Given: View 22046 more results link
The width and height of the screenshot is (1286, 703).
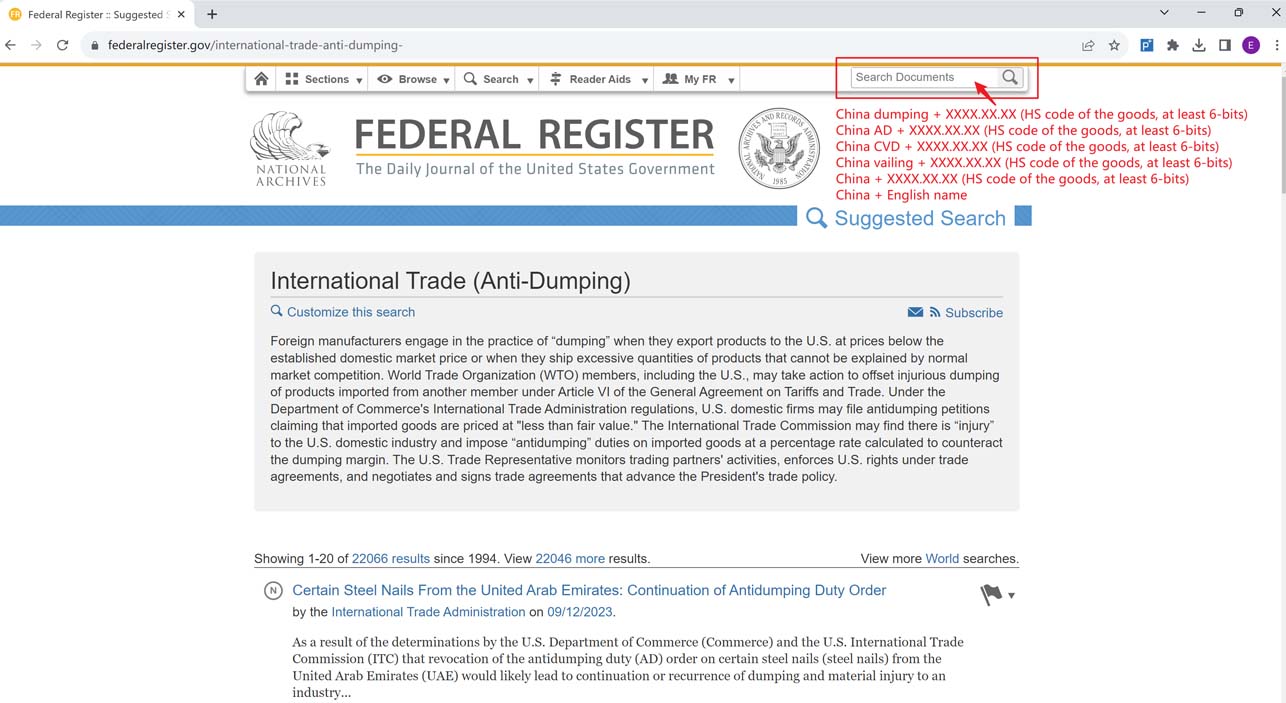Looking at the screenshot, I should 570,559.
